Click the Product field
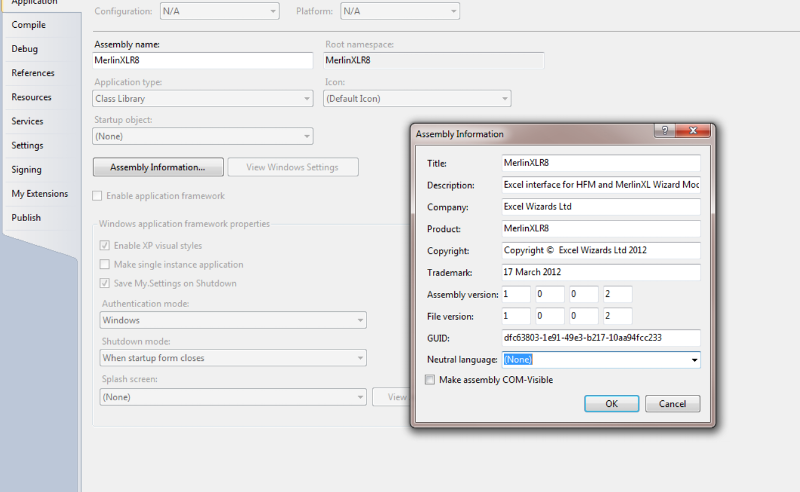The width and height of the screenshot is (800, 492). (x=601, y=229)
